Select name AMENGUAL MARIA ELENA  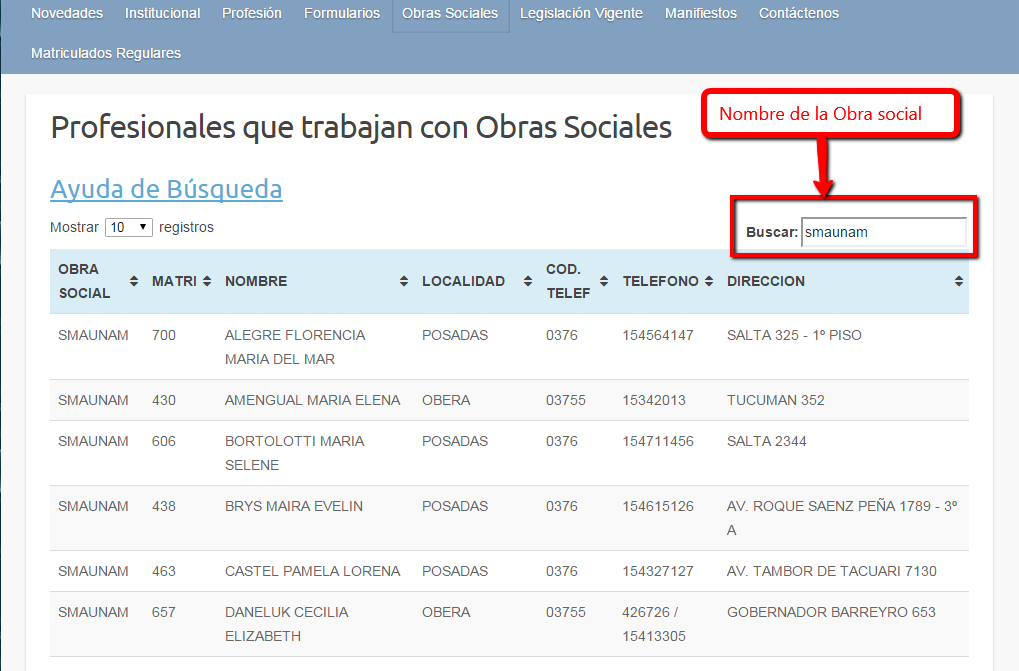pyautogui.click(x=313, y=400)
